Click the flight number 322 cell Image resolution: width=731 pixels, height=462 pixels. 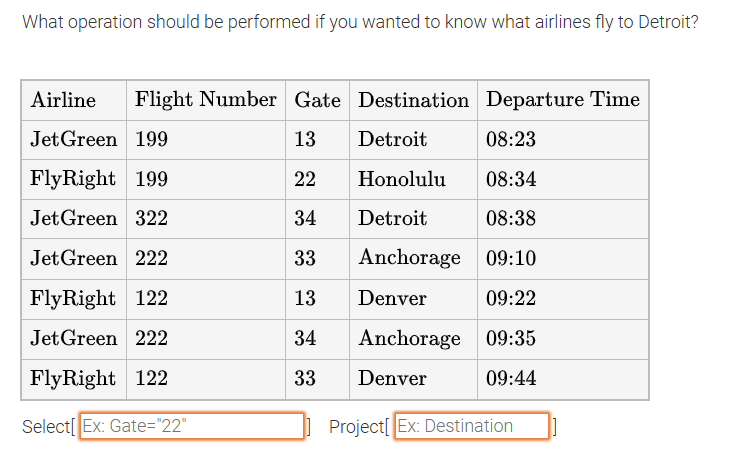click(x=152, y=218)
